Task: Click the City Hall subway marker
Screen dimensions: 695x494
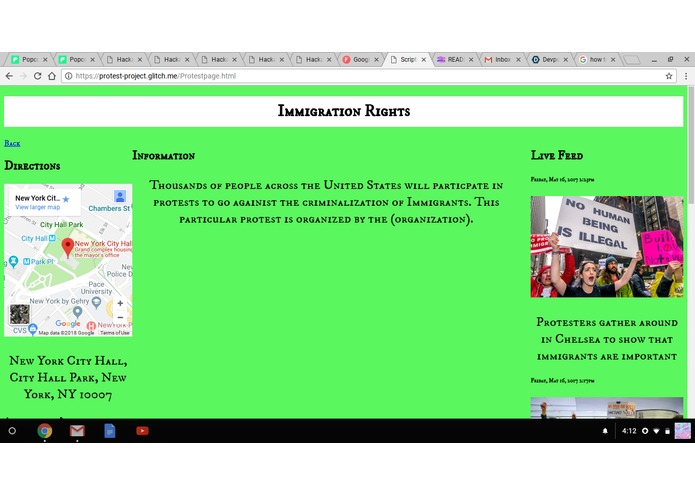Action: tap(52, 238)
